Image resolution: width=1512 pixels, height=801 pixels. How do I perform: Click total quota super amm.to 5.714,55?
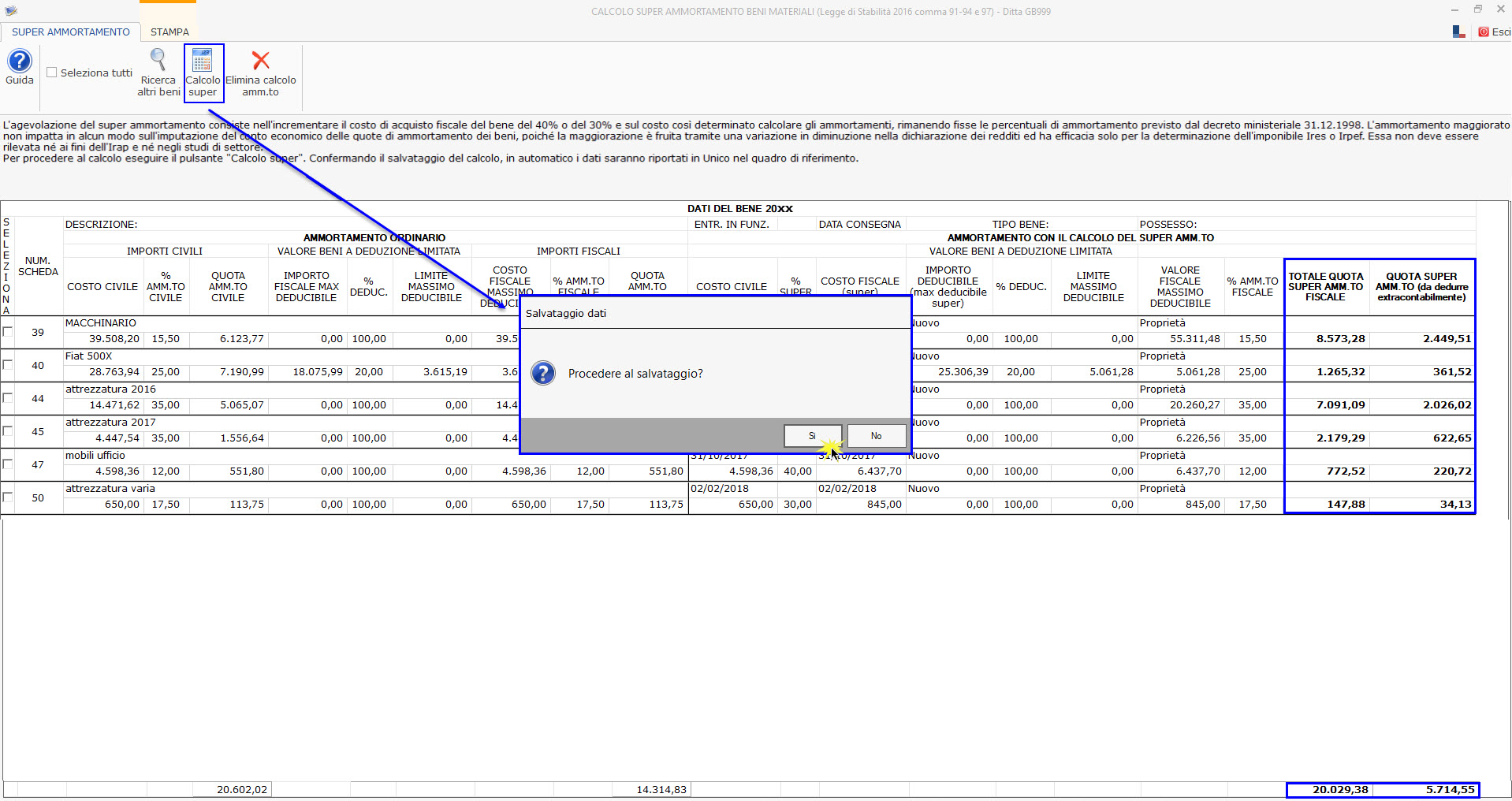[x=1450, y=789]
